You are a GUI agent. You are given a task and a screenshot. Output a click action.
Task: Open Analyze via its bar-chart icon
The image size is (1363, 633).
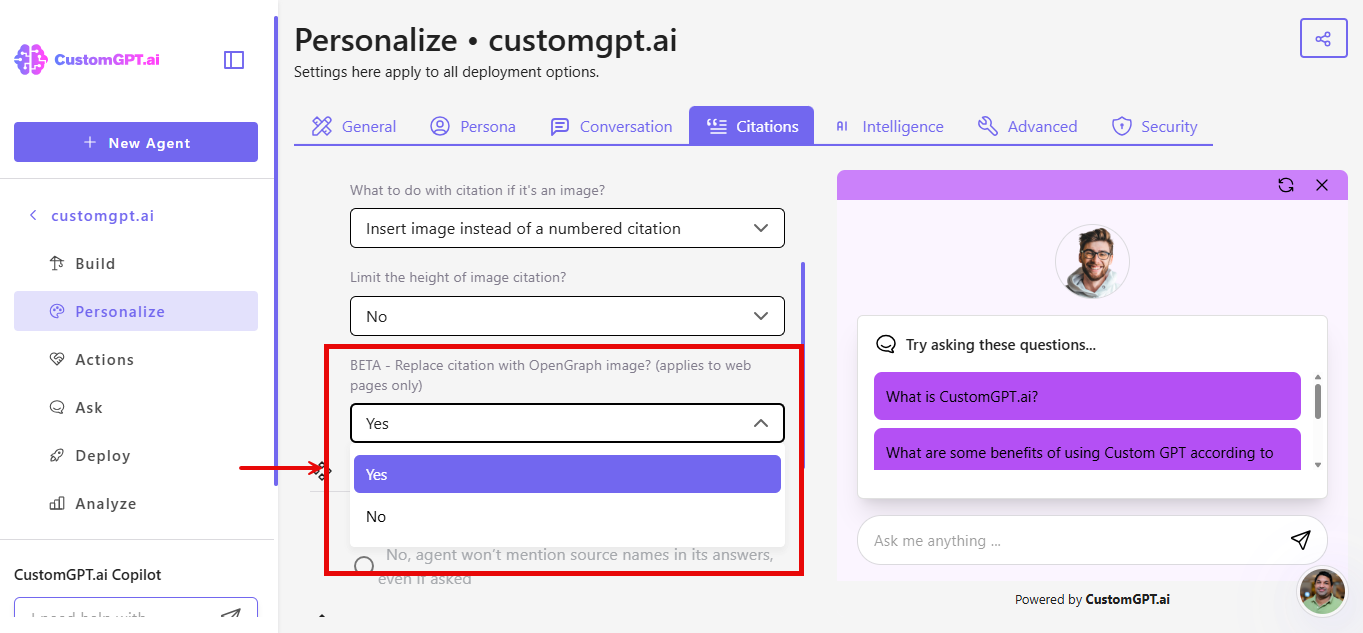click(59, 503)
